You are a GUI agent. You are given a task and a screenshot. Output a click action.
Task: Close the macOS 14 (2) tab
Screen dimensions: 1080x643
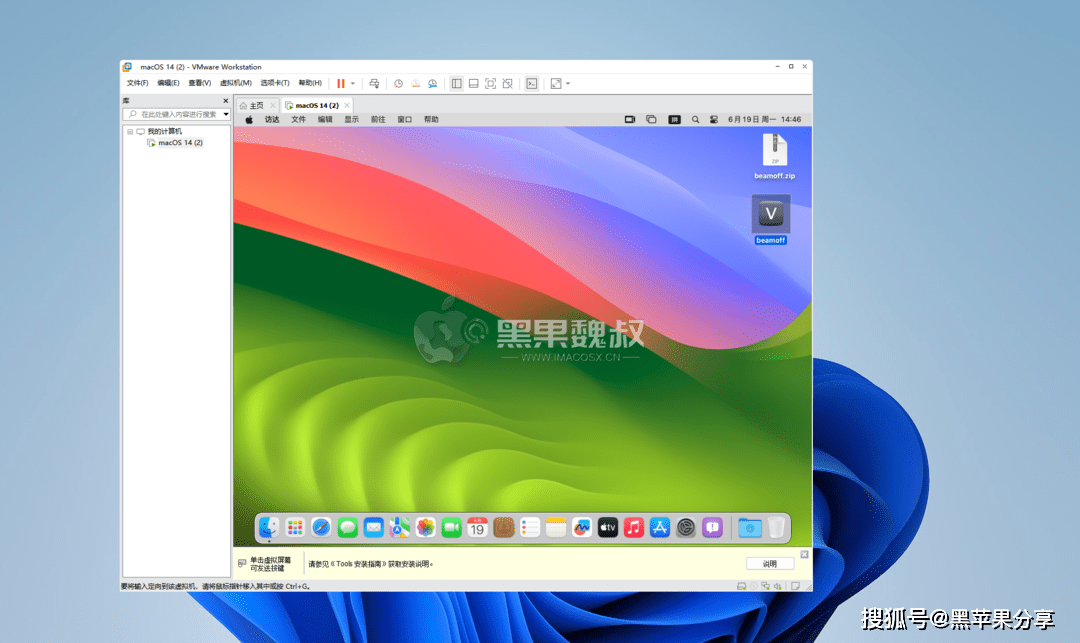click(x=347, y=105)
